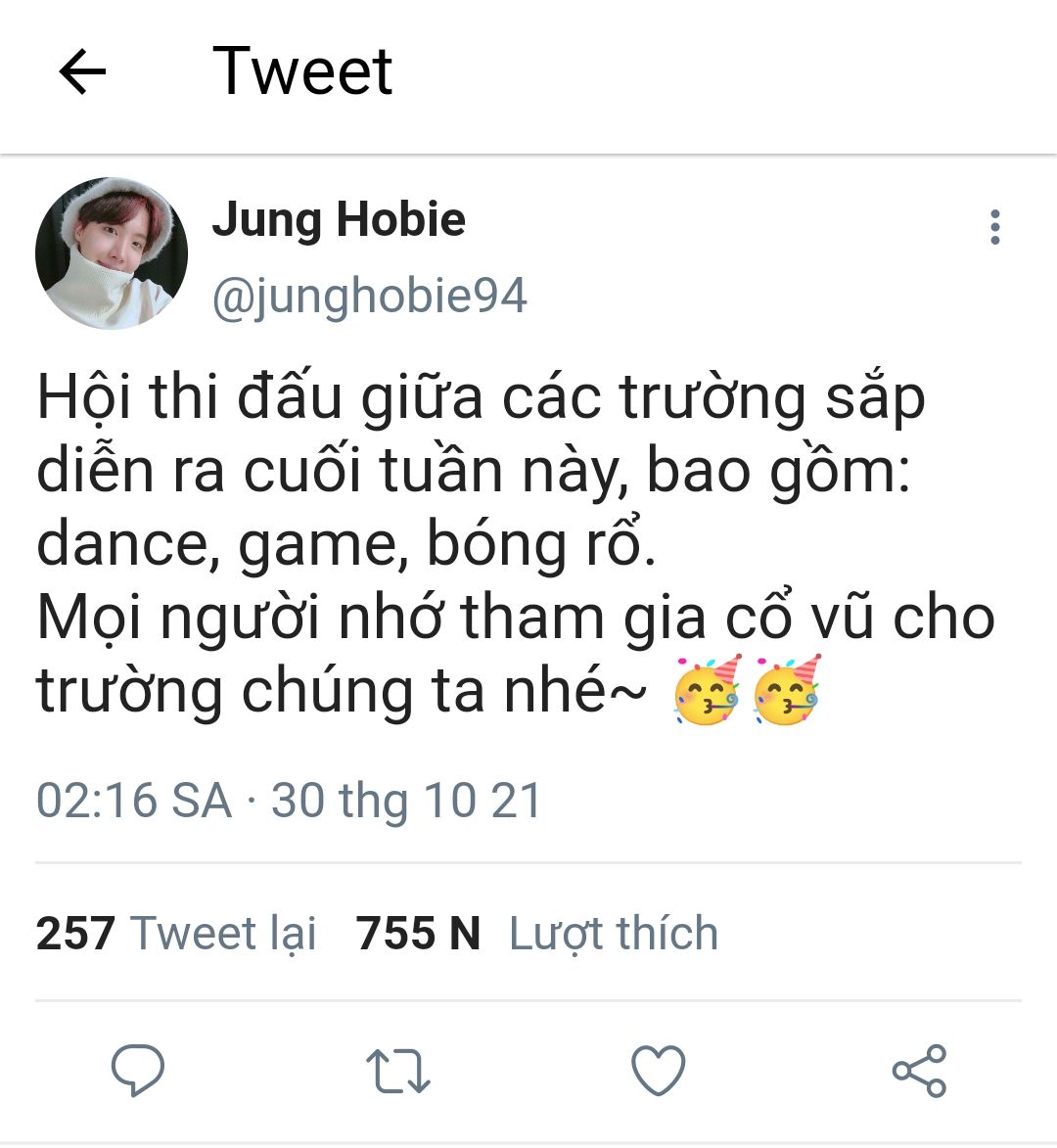Image resolution: width=1057 pixels, height=1148 pixels.
Task: Open the three-dot more options menu
Action: (994, 227)
